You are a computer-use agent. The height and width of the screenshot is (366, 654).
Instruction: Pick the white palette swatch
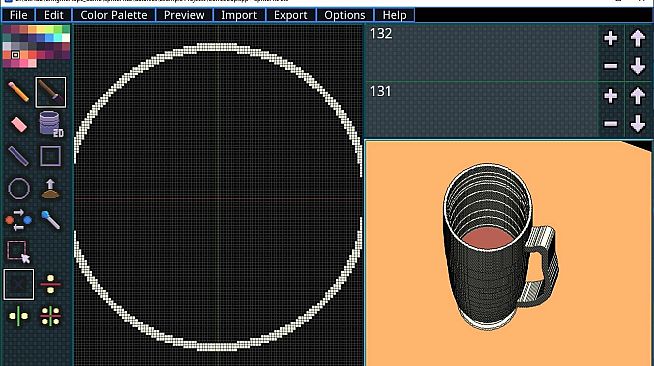tap(66, 38)
